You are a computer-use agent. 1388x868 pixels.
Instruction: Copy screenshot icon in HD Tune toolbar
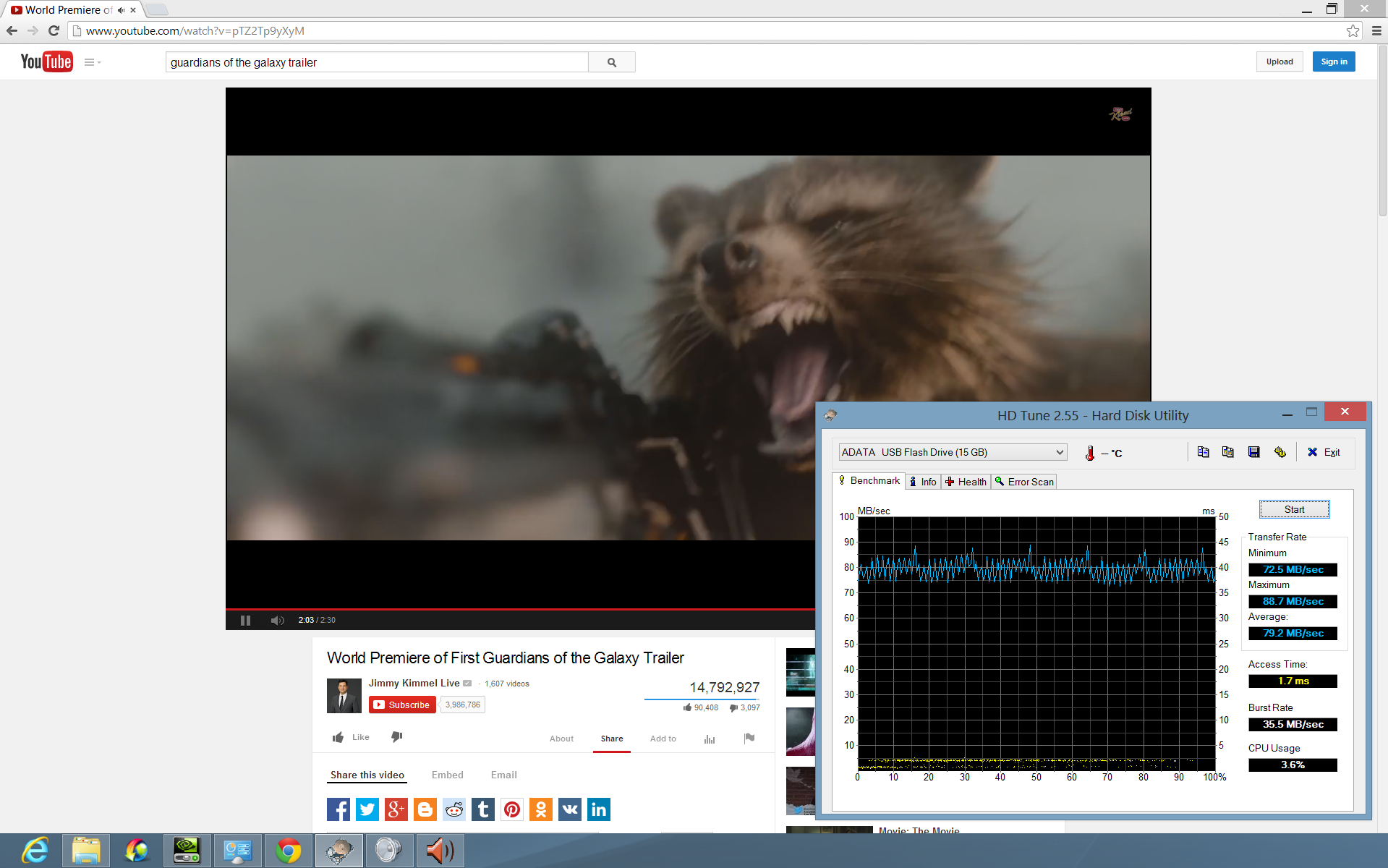[1228, 452]
